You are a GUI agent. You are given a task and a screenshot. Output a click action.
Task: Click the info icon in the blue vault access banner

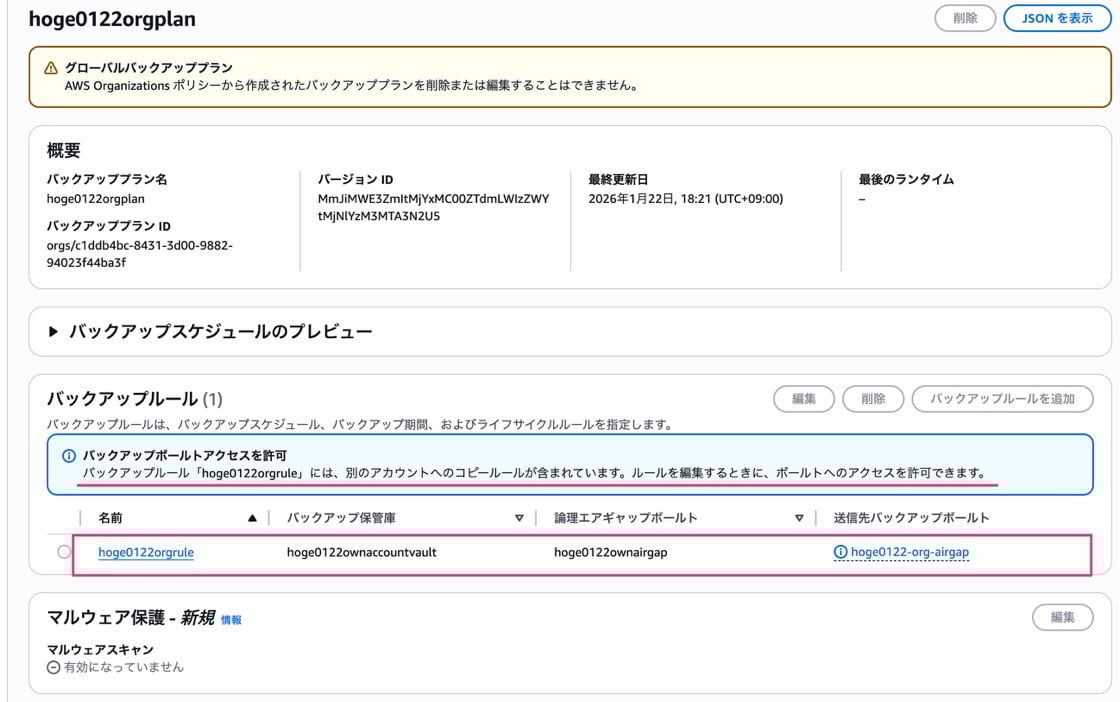(69, 456)
